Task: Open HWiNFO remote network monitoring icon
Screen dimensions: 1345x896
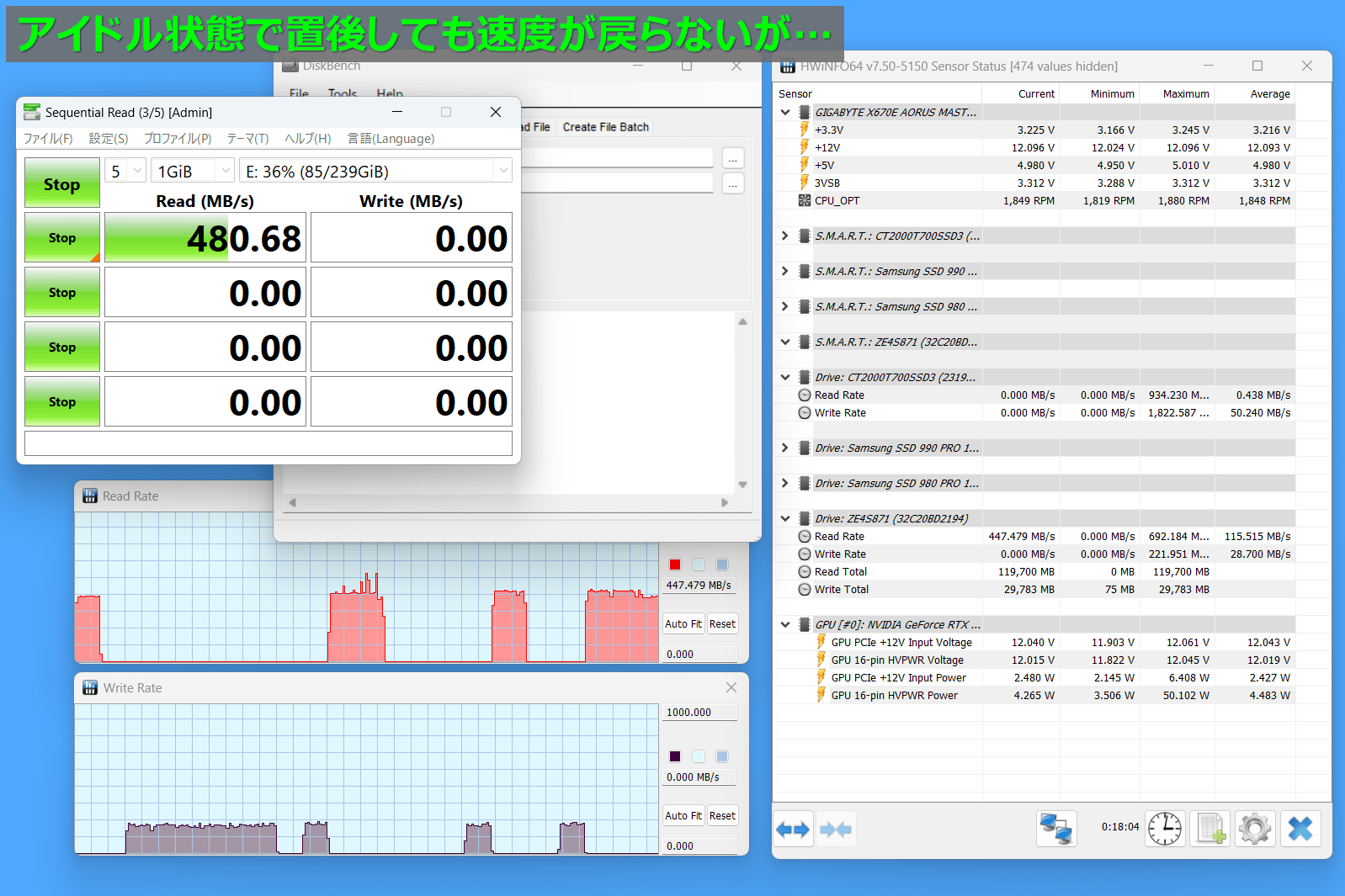Action: coord(1056,830)
